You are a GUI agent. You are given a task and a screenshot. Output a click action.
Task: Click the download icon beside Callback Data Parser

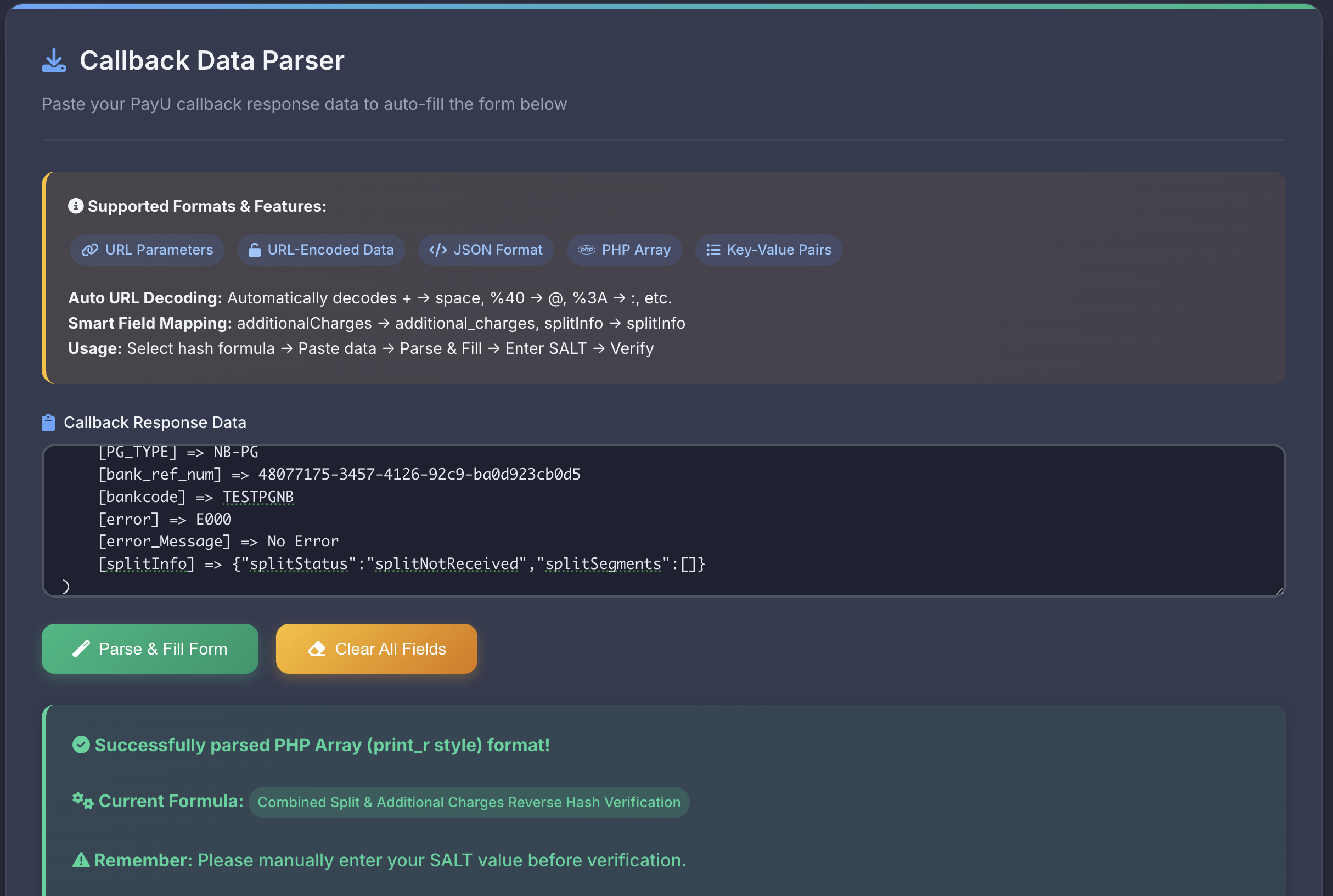(x=54, y=60)
